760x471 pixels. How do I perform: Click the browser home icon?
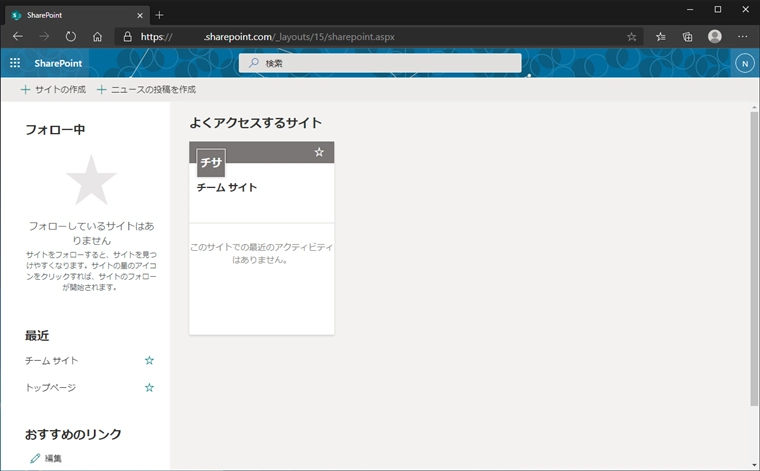(97, 37)
